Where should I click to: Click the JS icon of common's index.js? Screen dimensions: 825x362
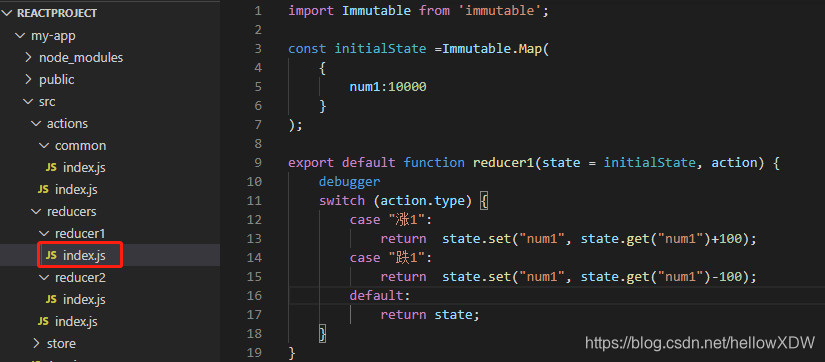click(52, 168)
